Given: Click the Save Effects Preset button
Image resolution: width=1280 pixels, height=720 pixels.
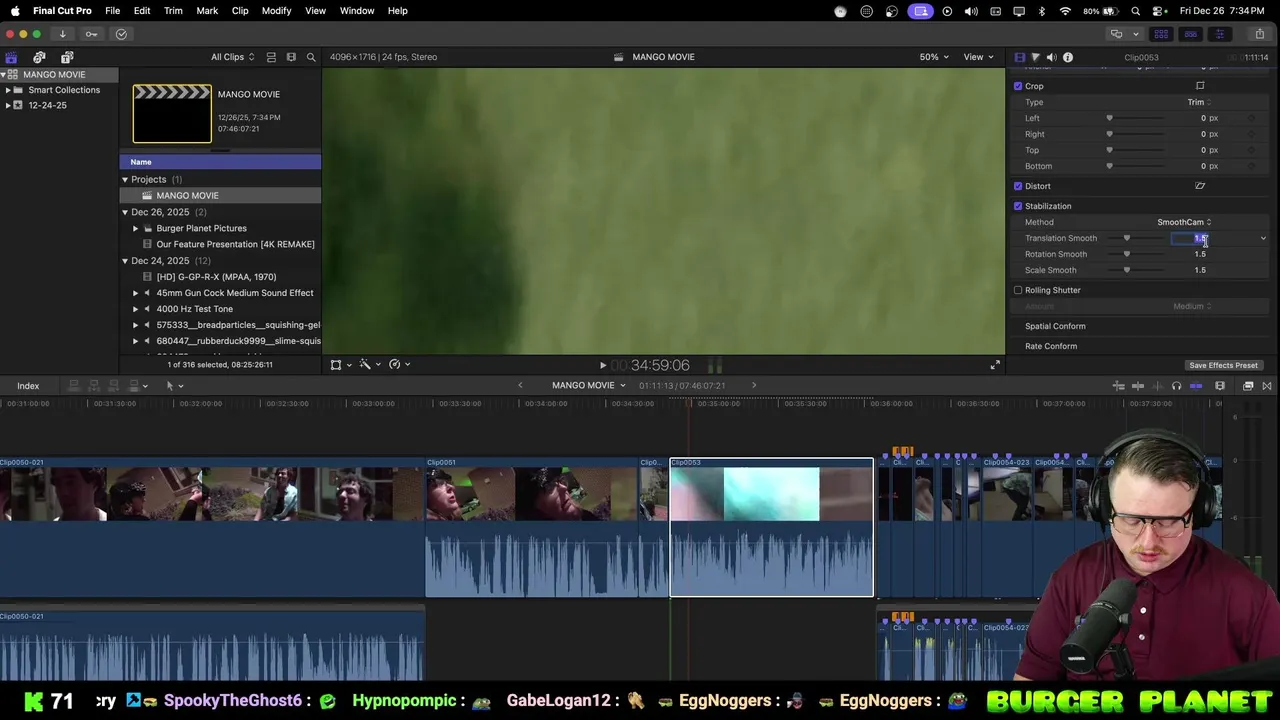Looking at the screenshot, I should (1223, 365).
